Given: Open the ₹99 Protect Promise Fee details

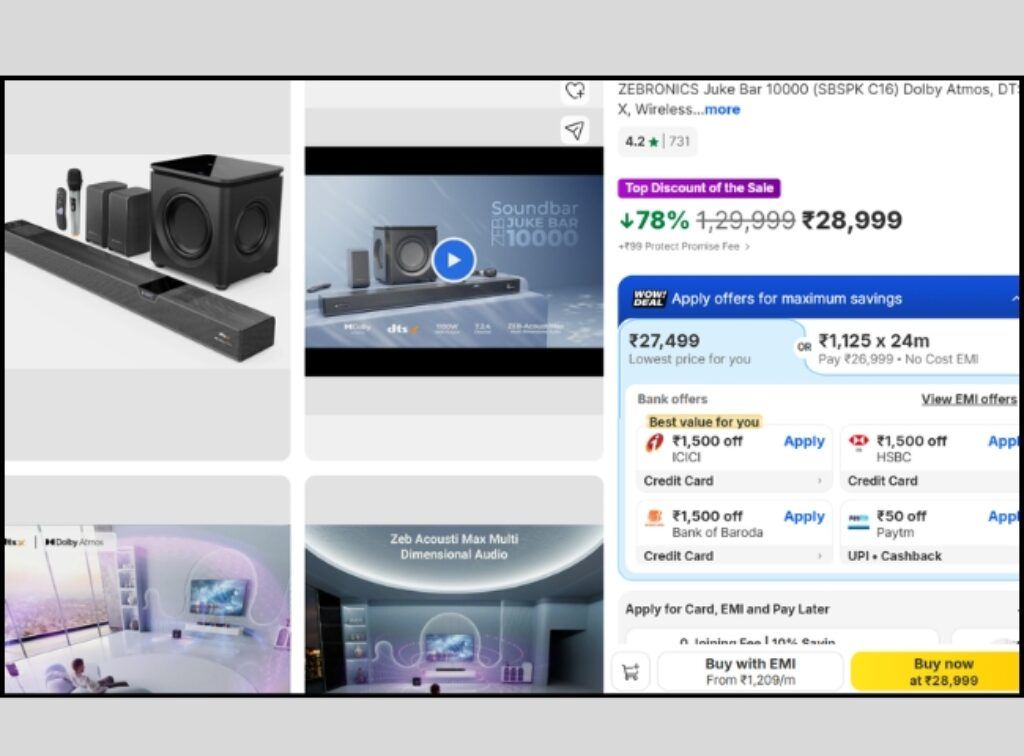Looking at the screenshot, I should (x=684, y=246).
